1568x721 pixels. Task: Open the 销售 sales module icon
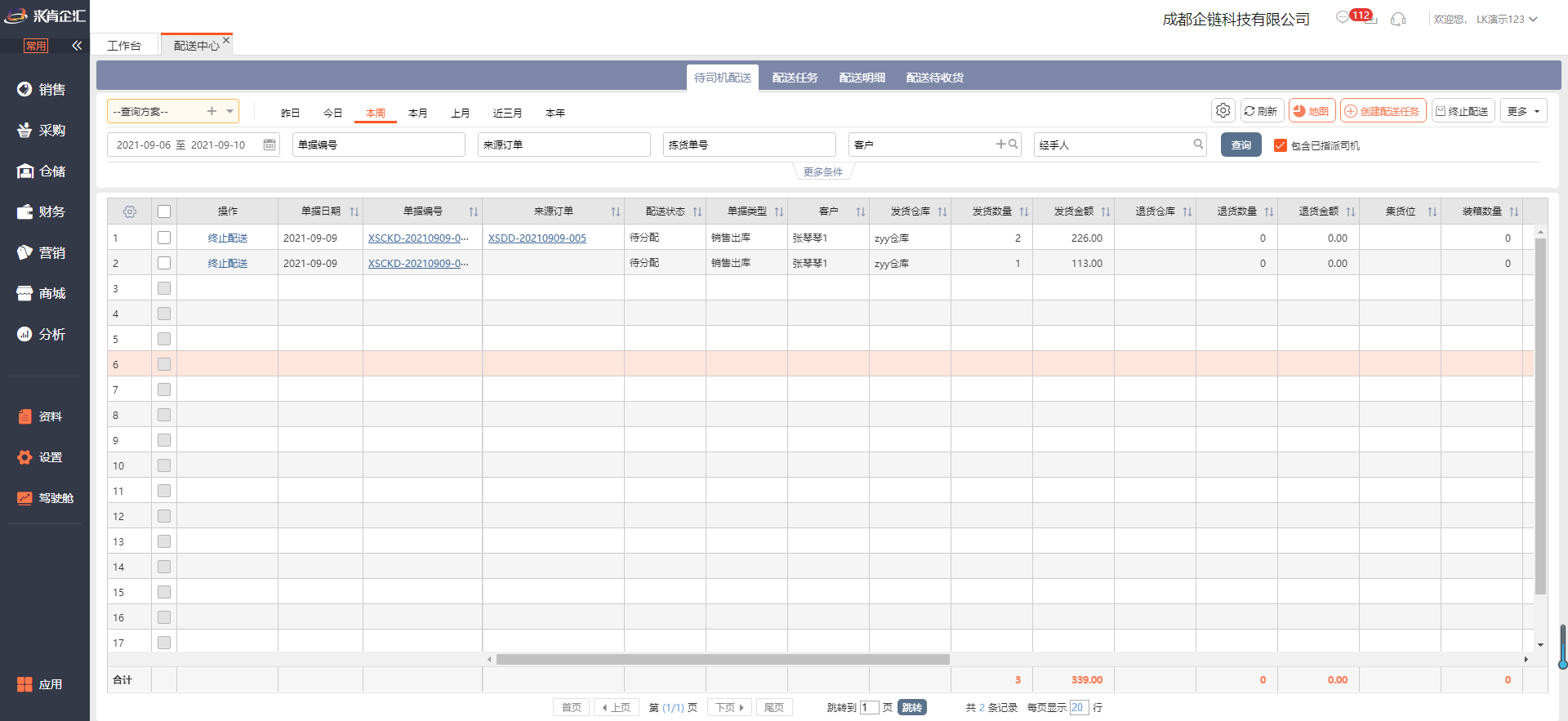pyautogui.click(x=24, y=89)
